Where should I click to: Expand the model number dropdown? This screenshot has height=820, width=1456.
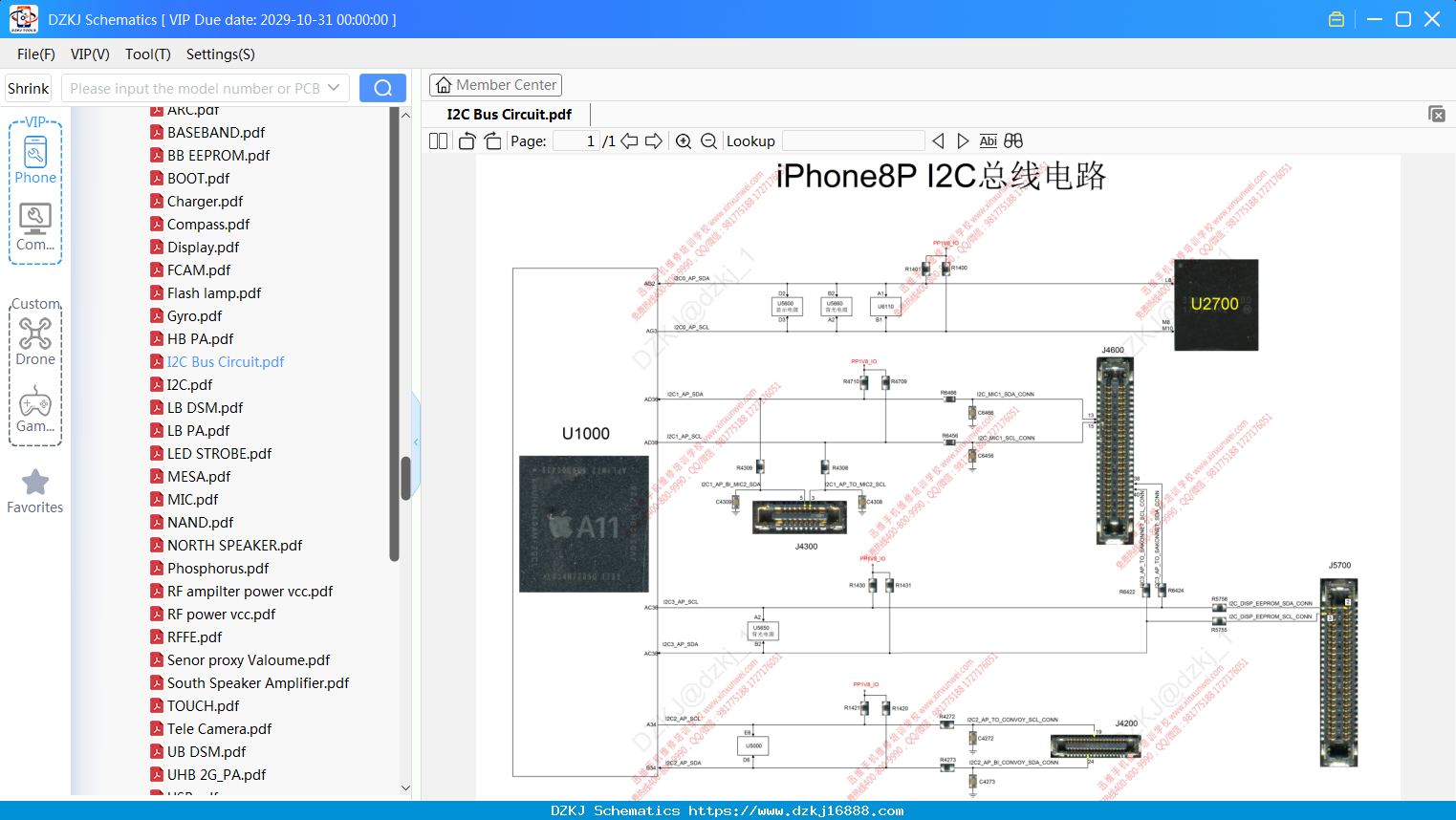pyautogui.click(x=334, y=88)
